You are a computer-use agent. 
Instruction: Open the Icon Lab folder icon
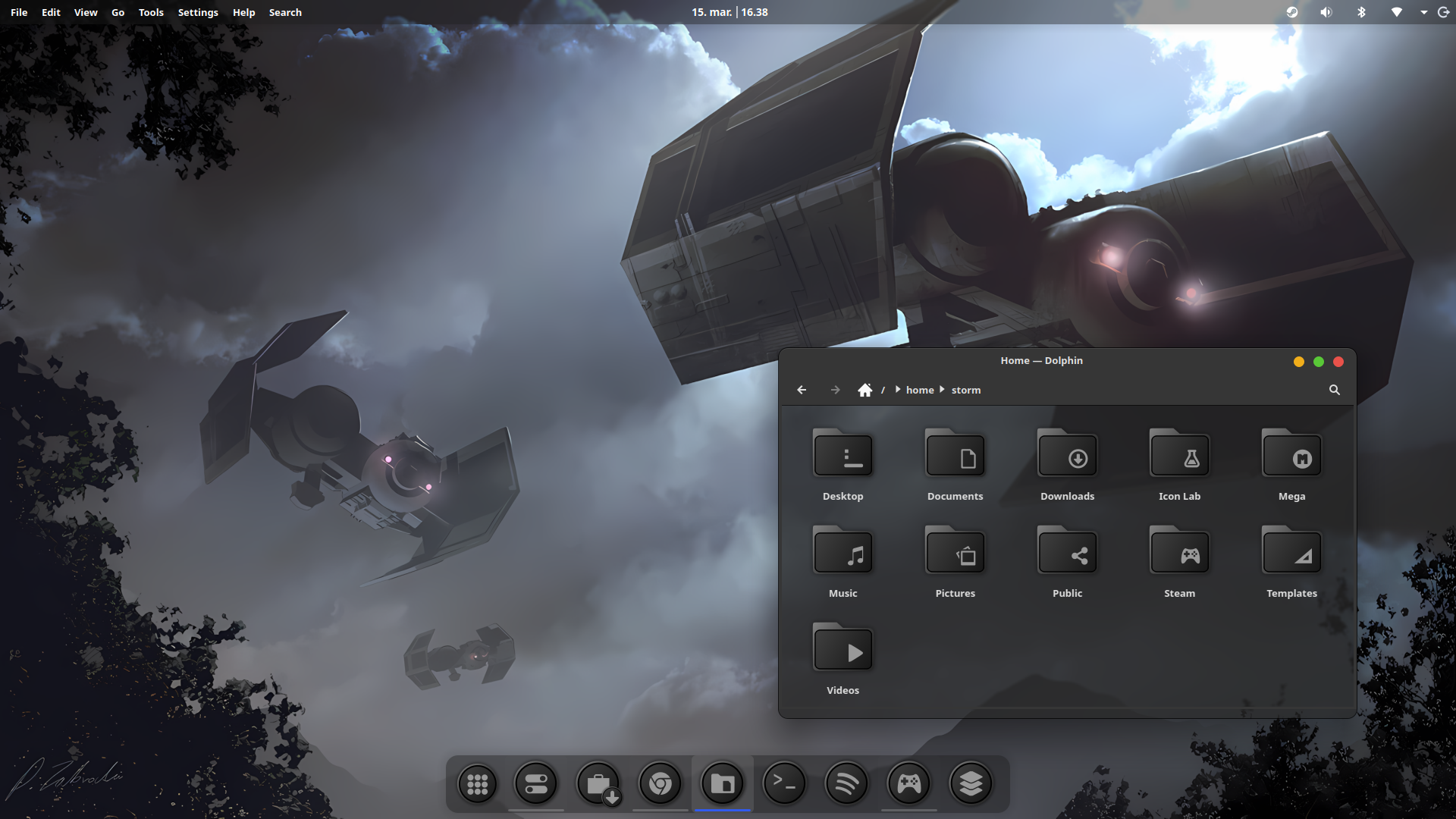pyautogui.click(x=1179, y=453)
